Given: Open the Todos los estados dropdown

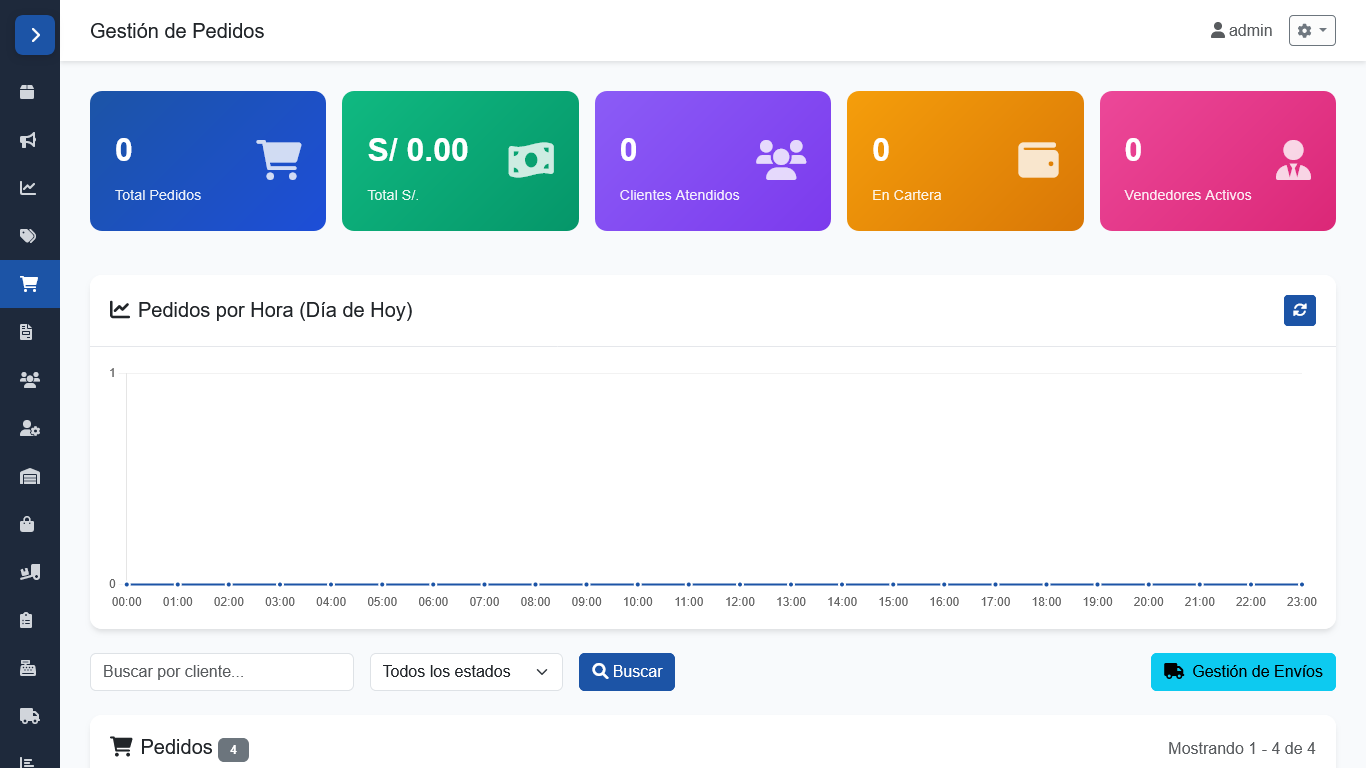Looking at the screenshot, I should [465, 671].
